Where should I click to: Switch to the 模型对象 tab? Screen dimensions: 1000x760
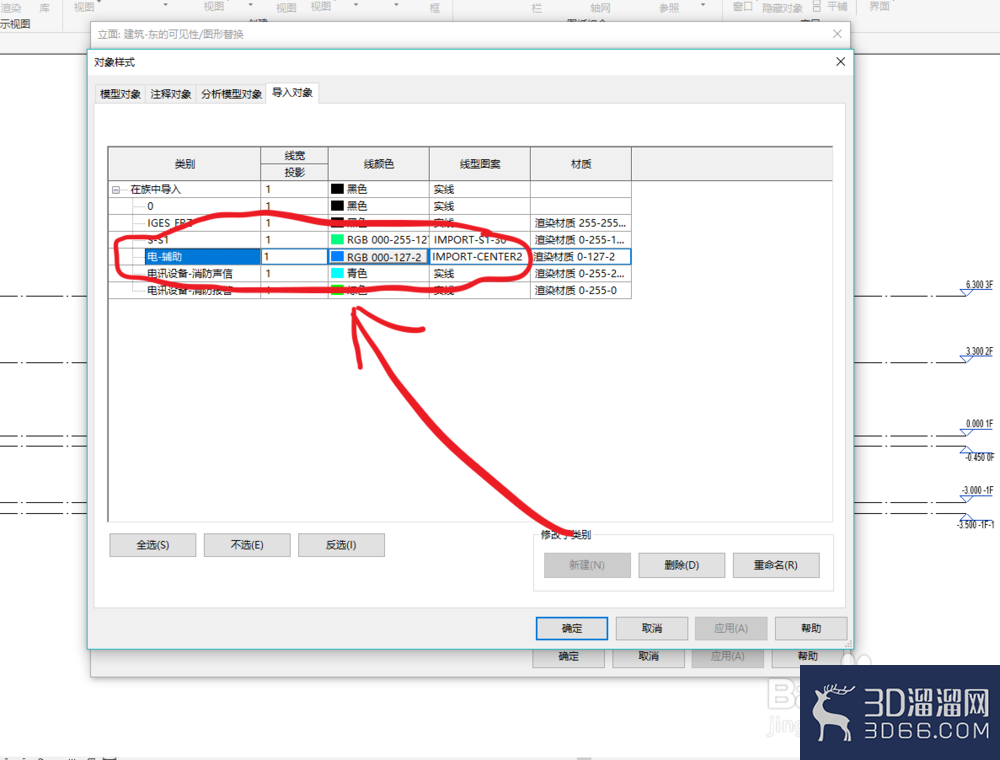(x=120, y=94)
